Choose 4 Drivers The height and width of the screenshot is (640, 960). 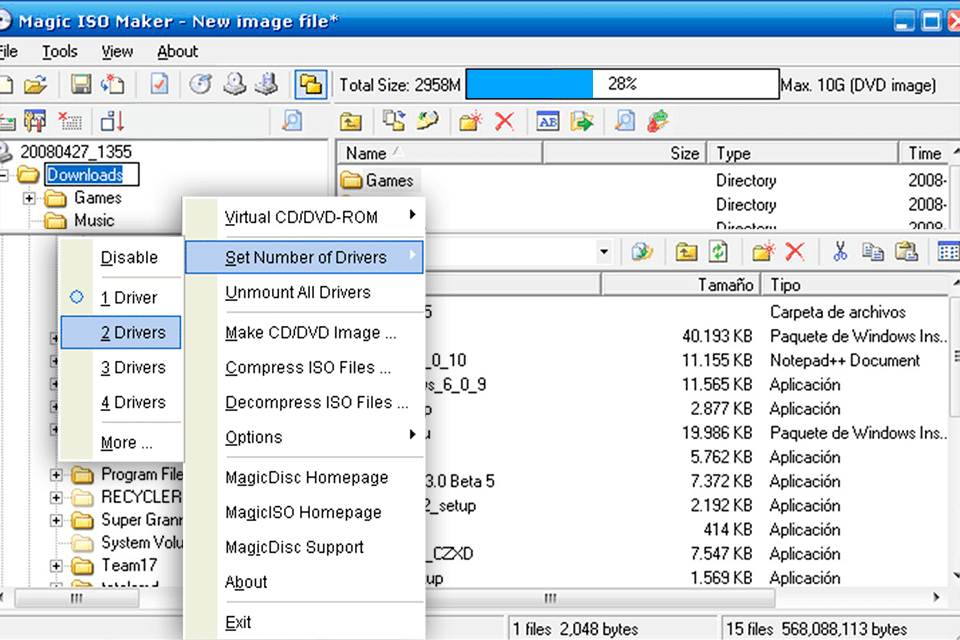(x=121, y=402)
